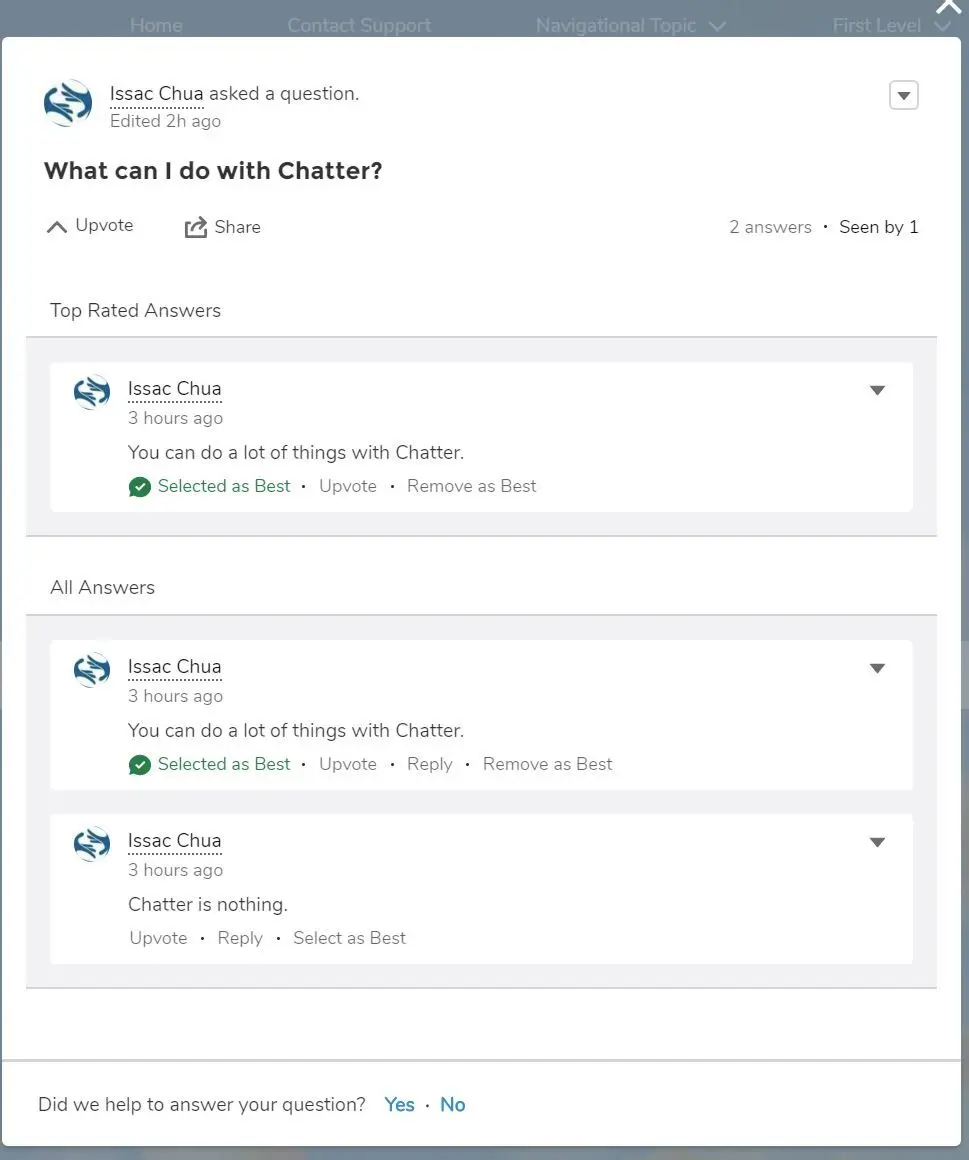Click the green checkmark in Top Rated Answers
Screen dimensions: 969x1160
coord(139,487)
